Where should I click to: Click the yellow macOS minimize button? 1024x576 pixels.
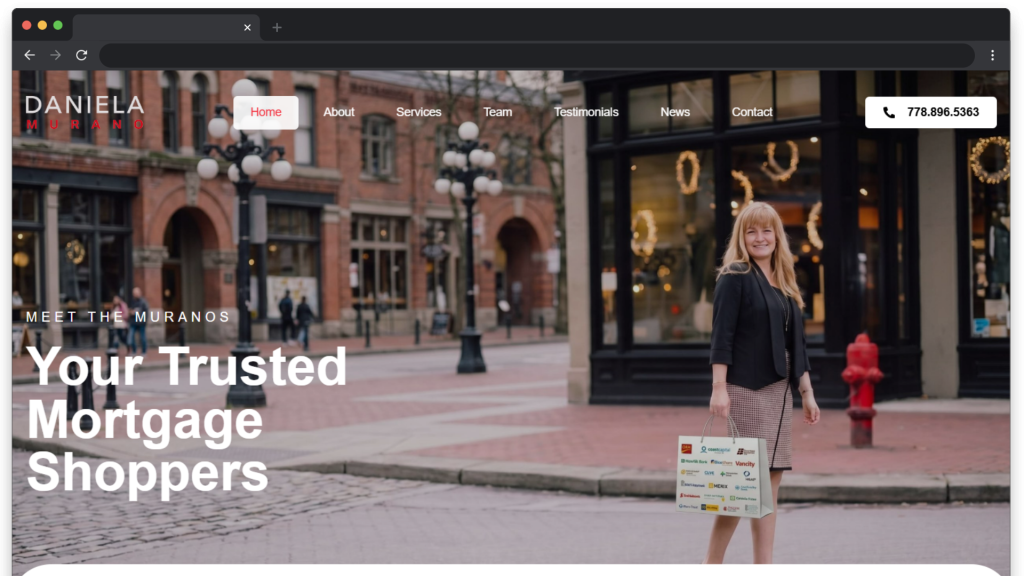[x=42, y=25]
